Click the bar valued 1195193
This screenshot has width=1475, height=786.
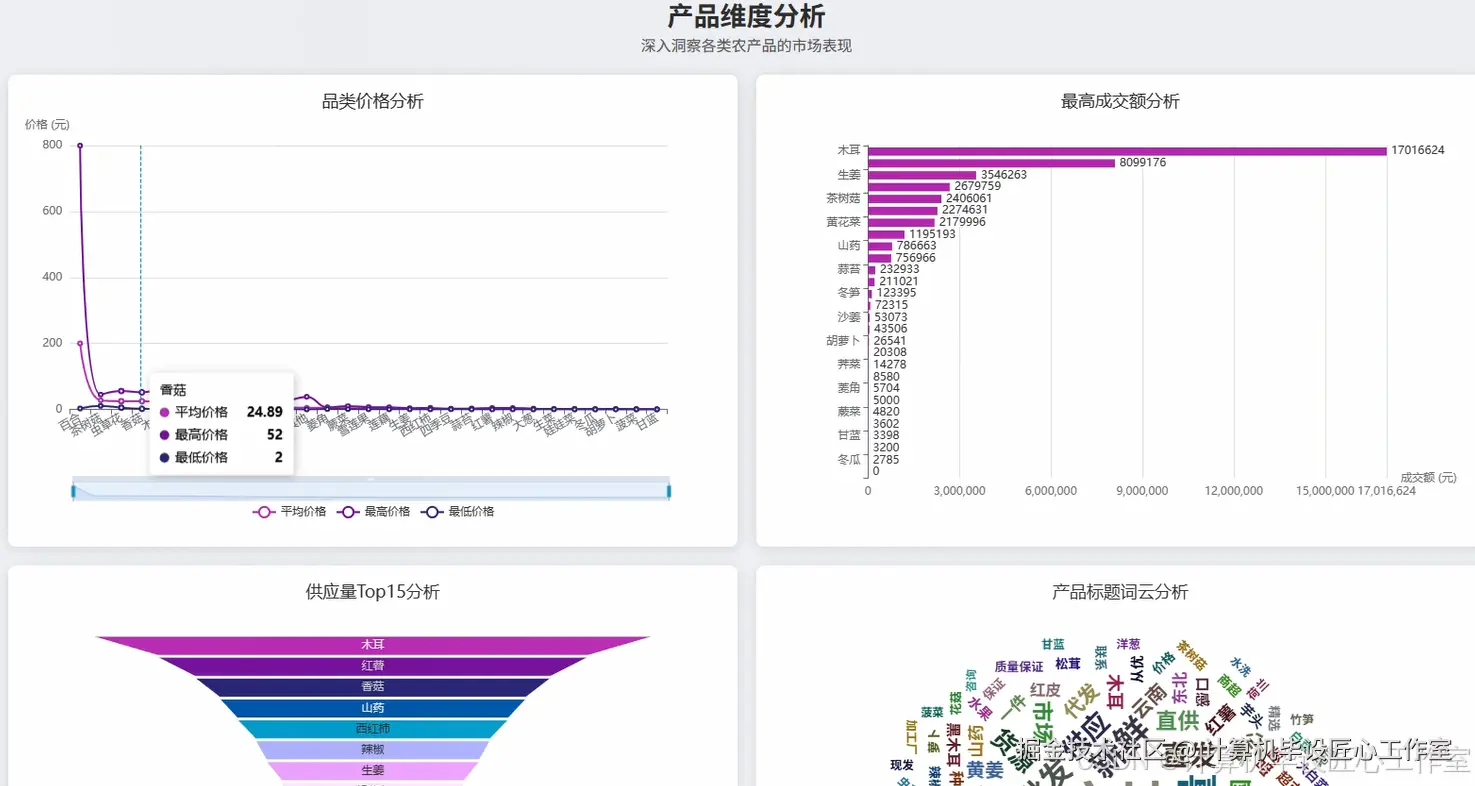click(886, 234)
